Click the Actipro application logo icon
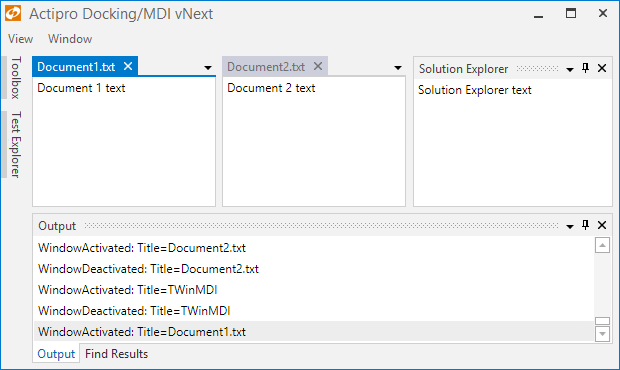The image size is (620, 370). [x=13, y=13]
